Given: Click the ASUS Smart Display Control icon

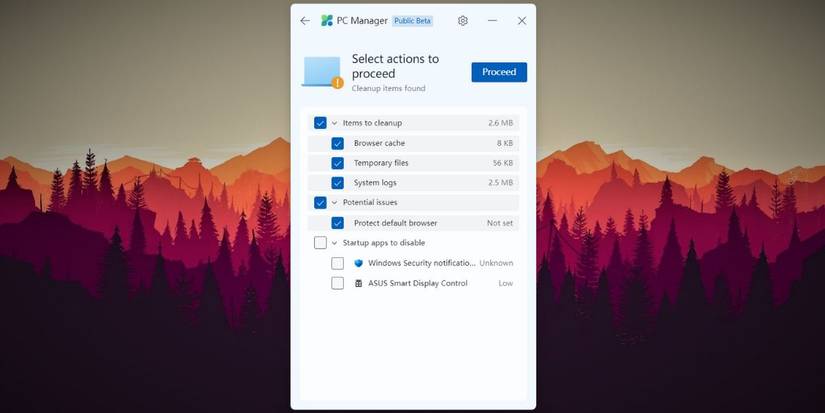Looking at the screenshot, I should tap(358, 283).
